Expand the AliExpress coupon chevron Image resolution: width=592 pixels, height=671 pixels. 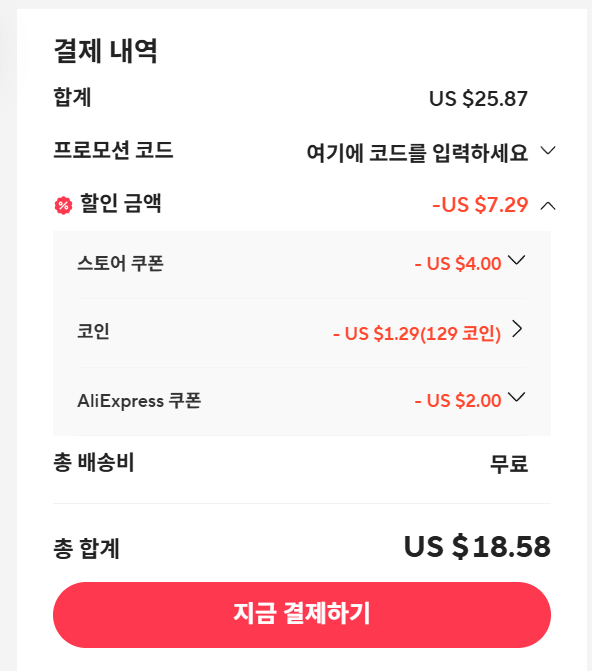pos(517,397)
